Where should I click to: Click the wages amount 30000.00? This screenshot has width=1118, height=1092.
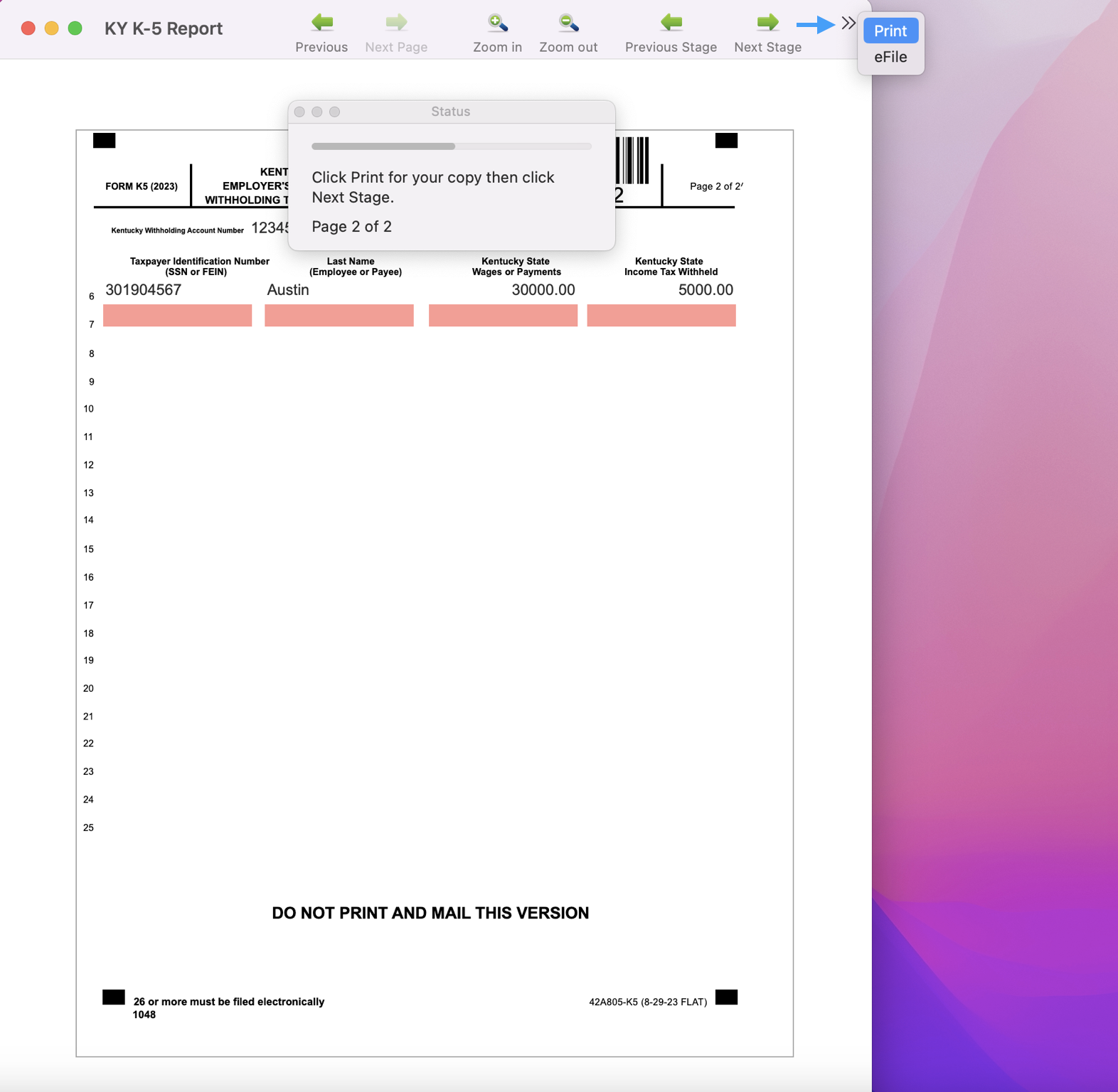click(x=543, y=290)
